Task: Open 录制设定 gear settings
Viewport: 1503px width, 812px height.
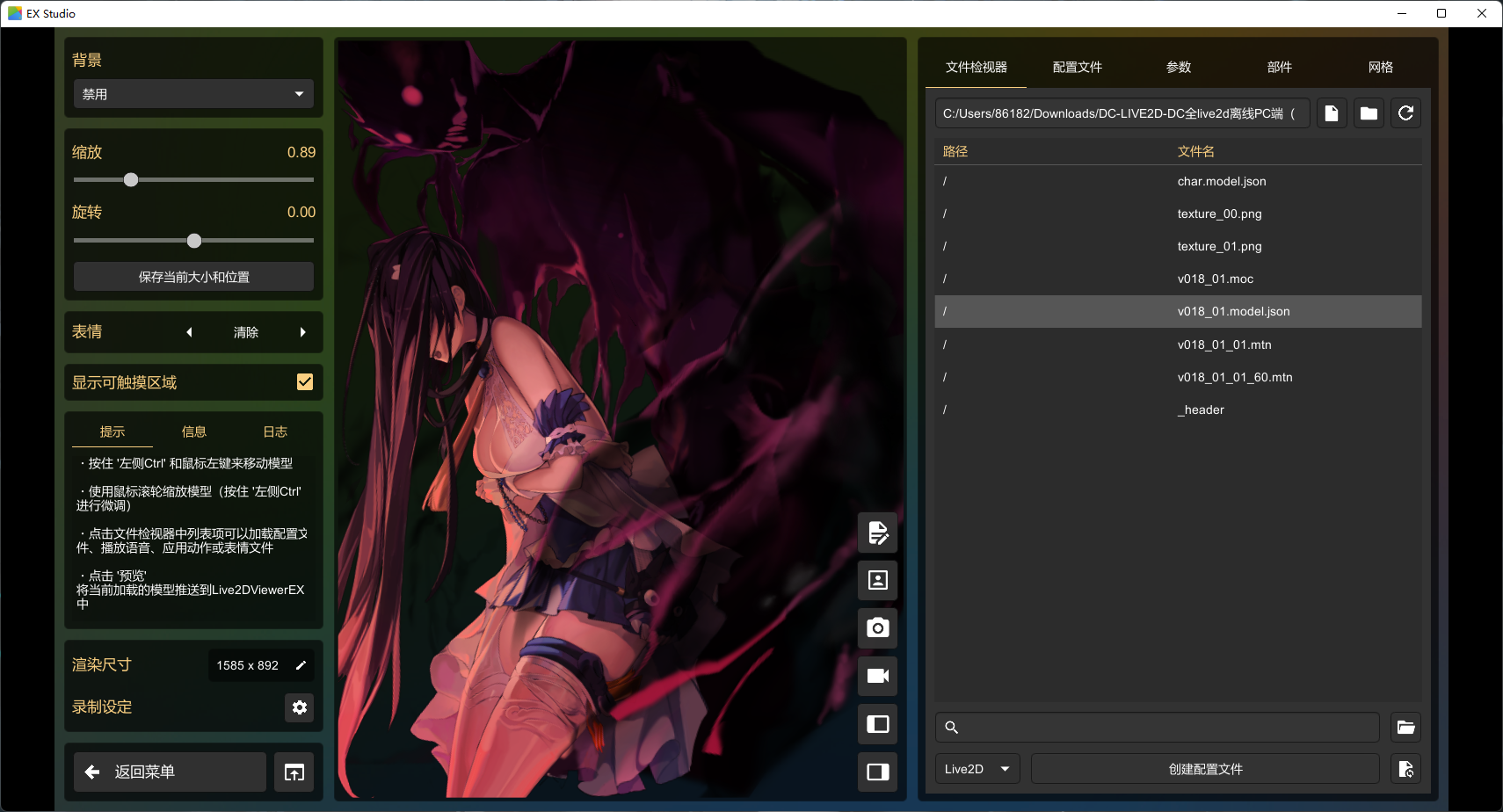Action: (x=300, y=707)
